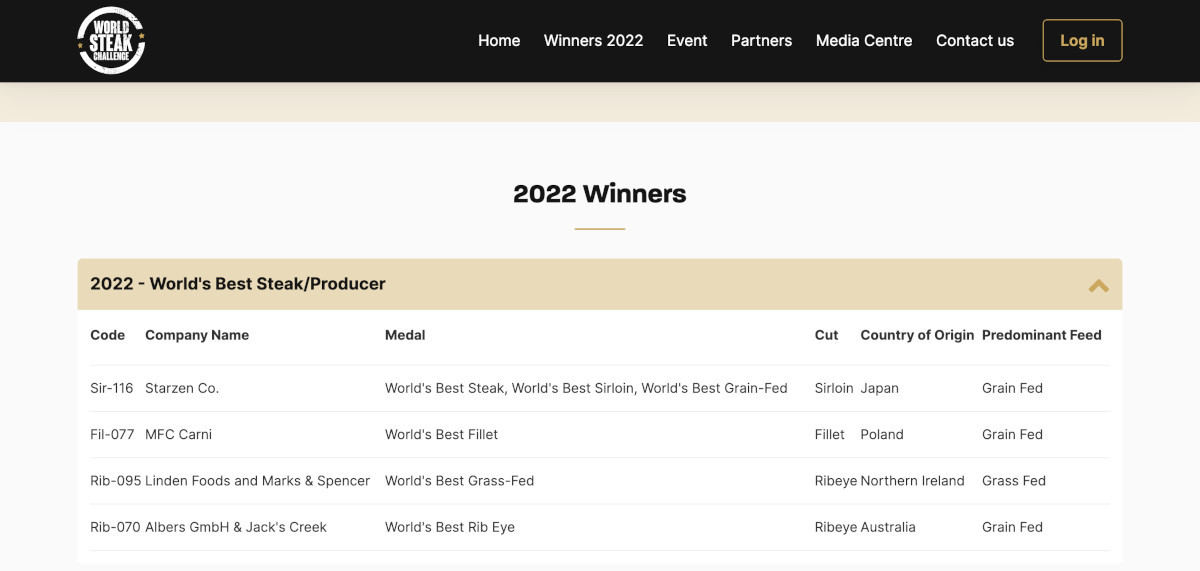
Task: Click the World's Best Grass-Fed medal
Action: pos(459,480)
